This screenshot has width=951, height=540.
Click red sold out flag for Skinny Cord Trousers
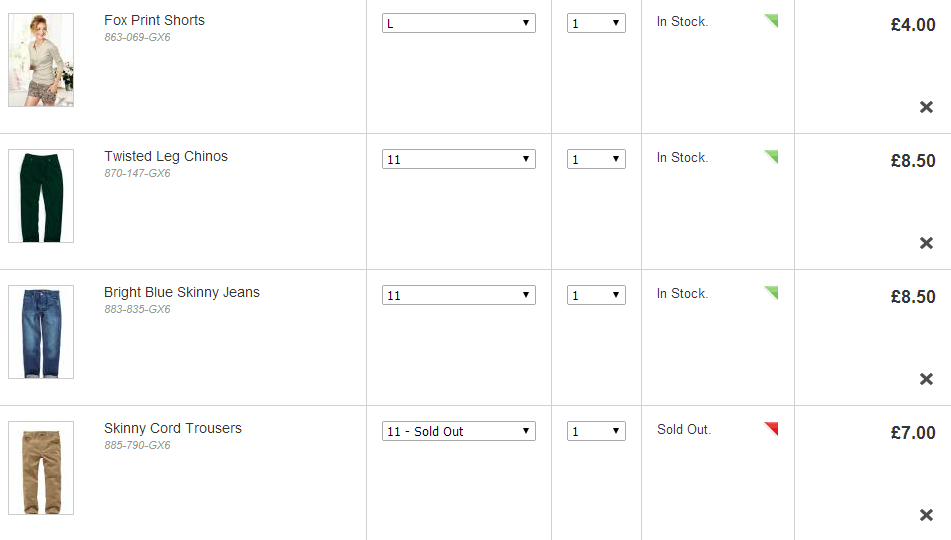771,429
